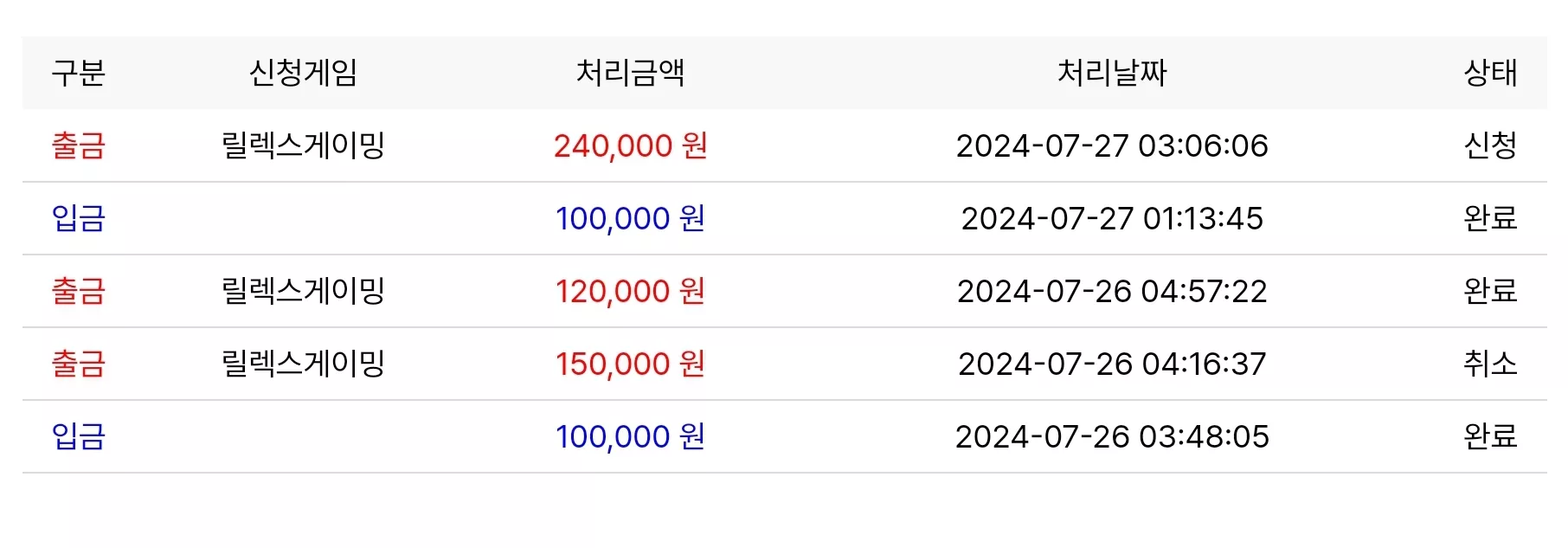Select the 240,000 원 withdrawal amount
The image size is (1568, 548).
pos(630,145)
